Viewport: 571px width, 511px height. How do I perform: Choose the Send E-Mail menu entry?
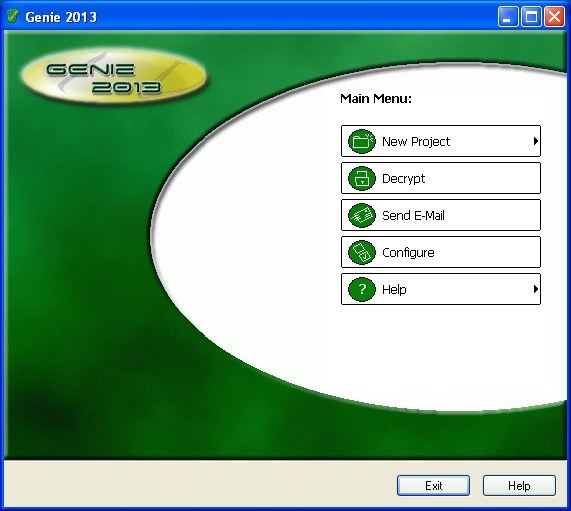[x=441, y=215]
